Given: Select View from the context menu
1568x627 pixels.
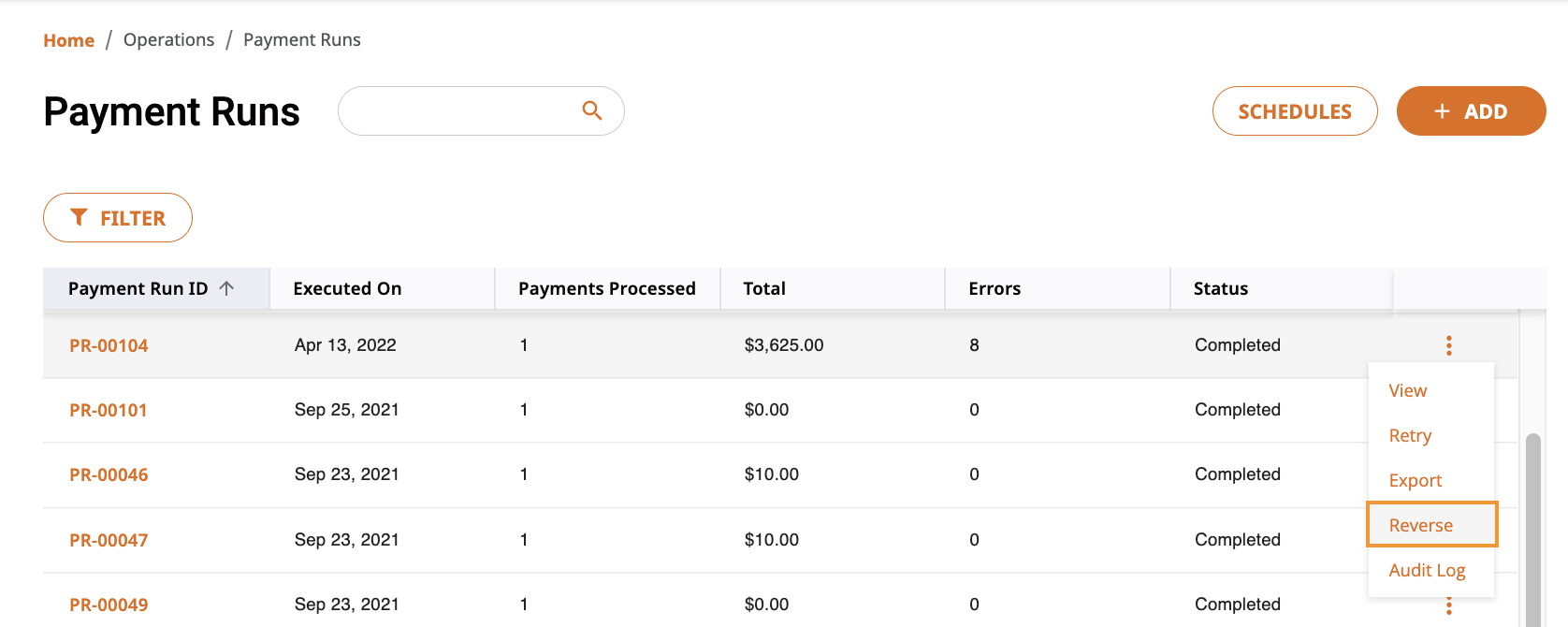Looking at the screenshot, I should [1407, 390].
